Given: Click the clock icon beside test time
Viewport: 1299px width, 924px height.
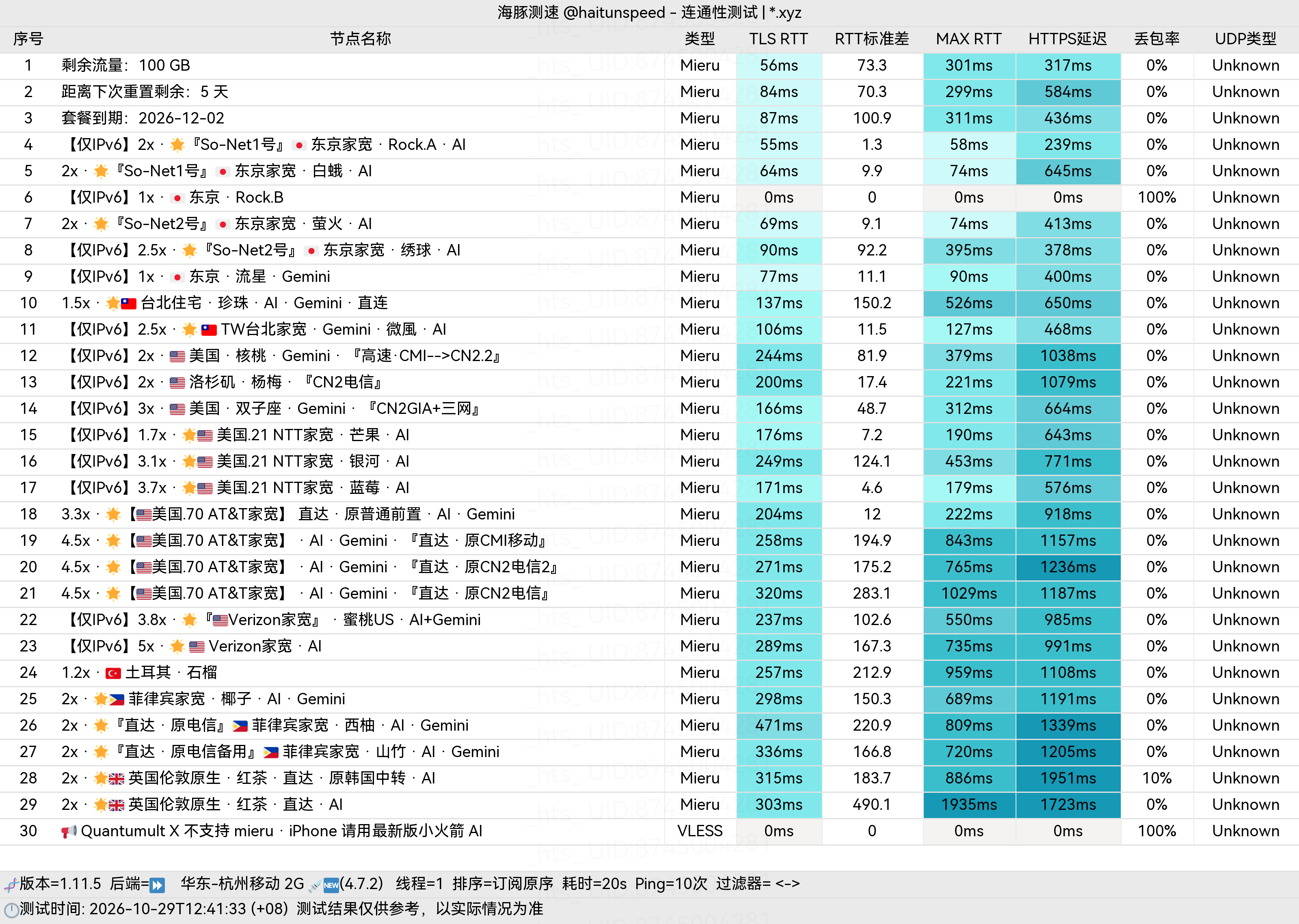Looking at the screenshot, I should pyautogui.click(x=11, y=910).
